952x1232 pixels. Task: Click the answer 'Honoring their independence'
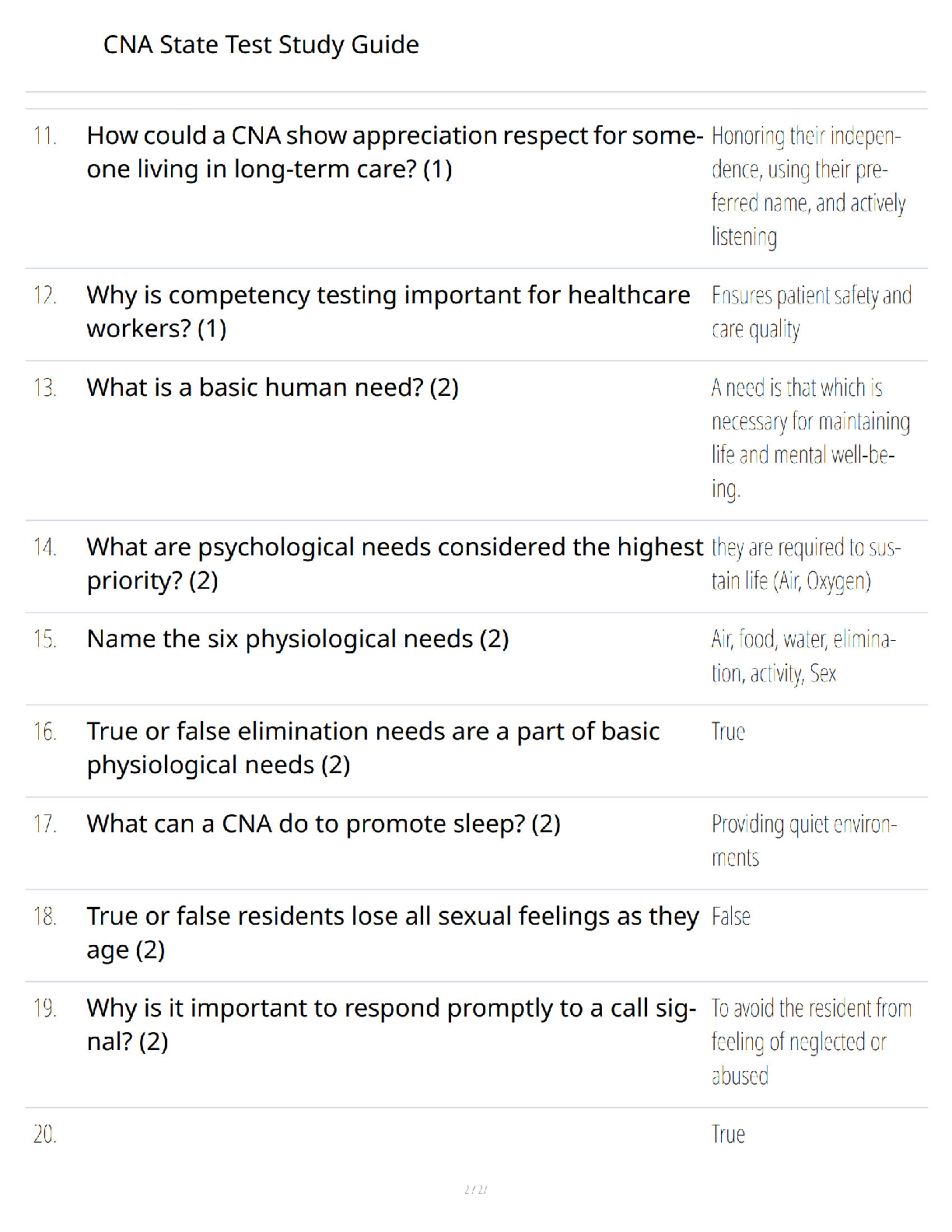(x=808, y=186)
